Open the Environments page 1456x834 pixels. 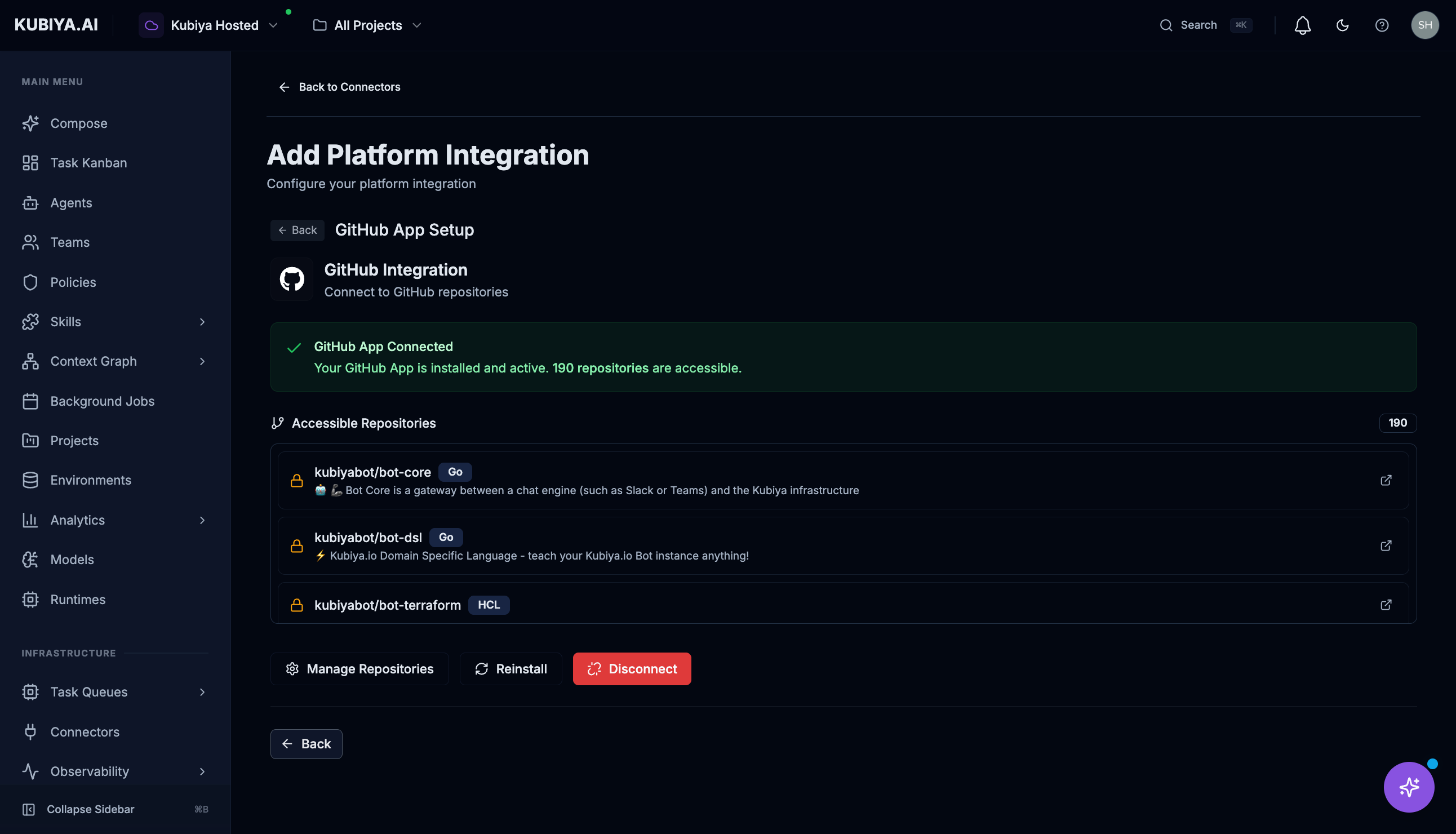pos(91,480)
